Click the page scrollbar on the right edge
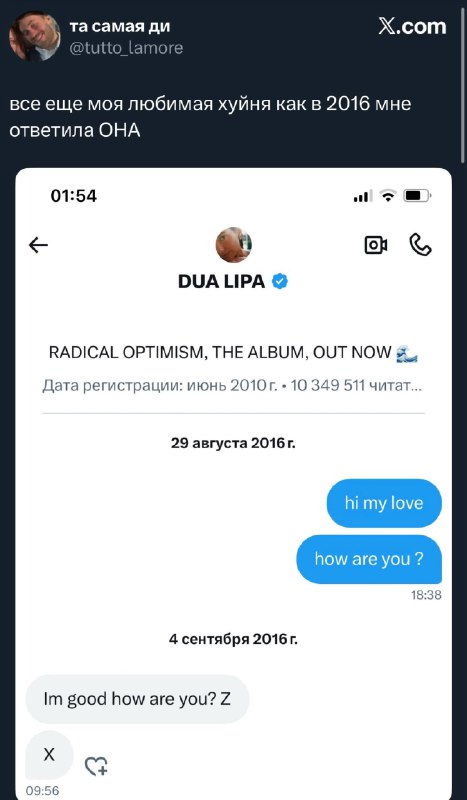 click(463, 82)
